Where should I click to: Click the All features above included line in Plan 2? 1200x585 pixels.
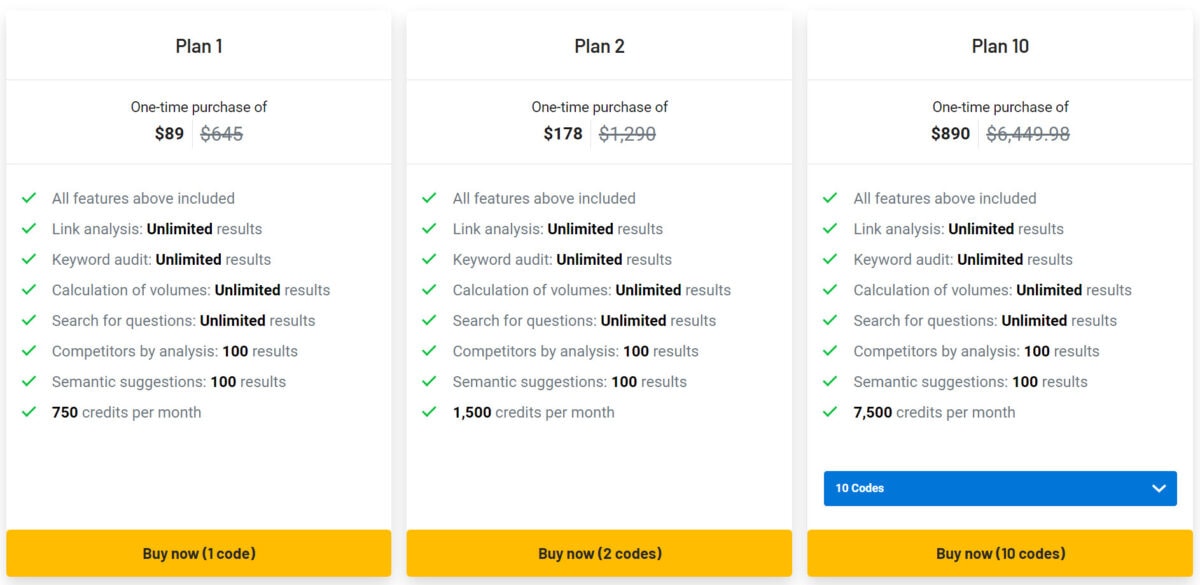[544, 198]
